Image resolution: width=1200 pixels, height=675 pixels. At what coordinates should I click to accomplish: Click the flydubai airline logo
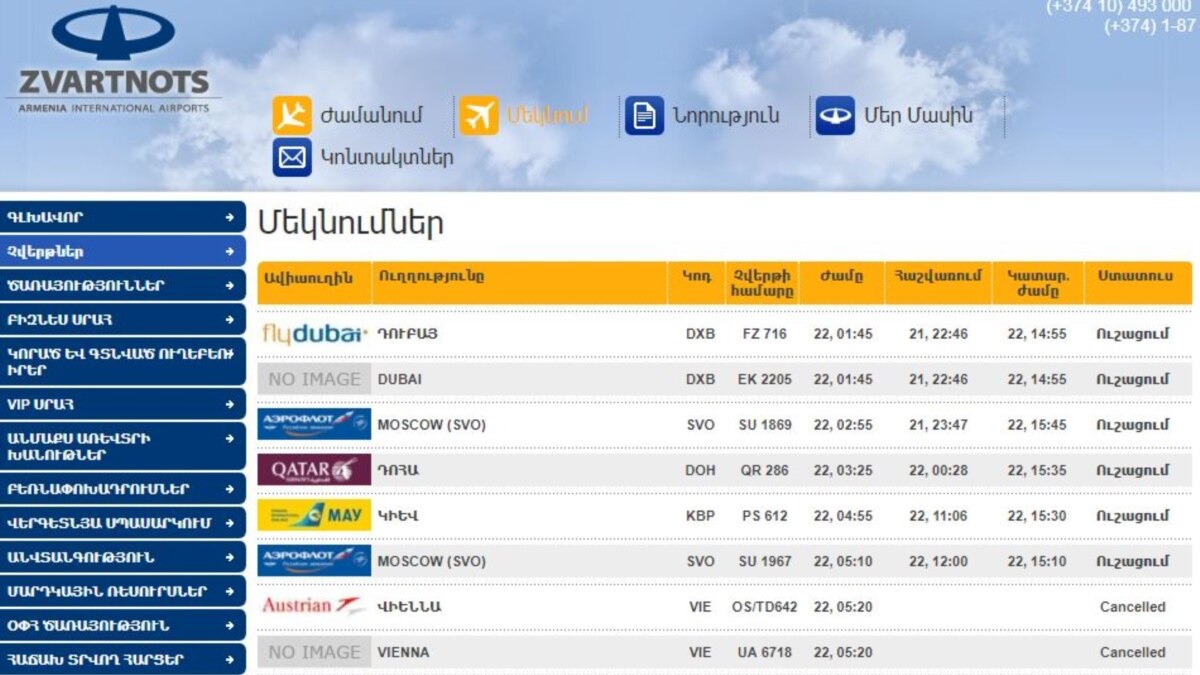[x=313, y=334]
